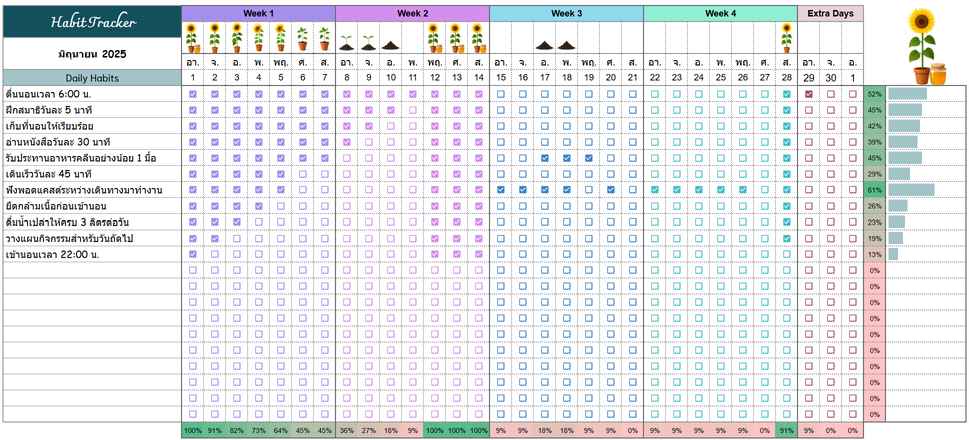Check ฟังพอดแคสต์ระหว่างเดินทางมาทำงาน for day 27
Image resolution: width=969 pixels, height=440 pixels.
[764, 190]
